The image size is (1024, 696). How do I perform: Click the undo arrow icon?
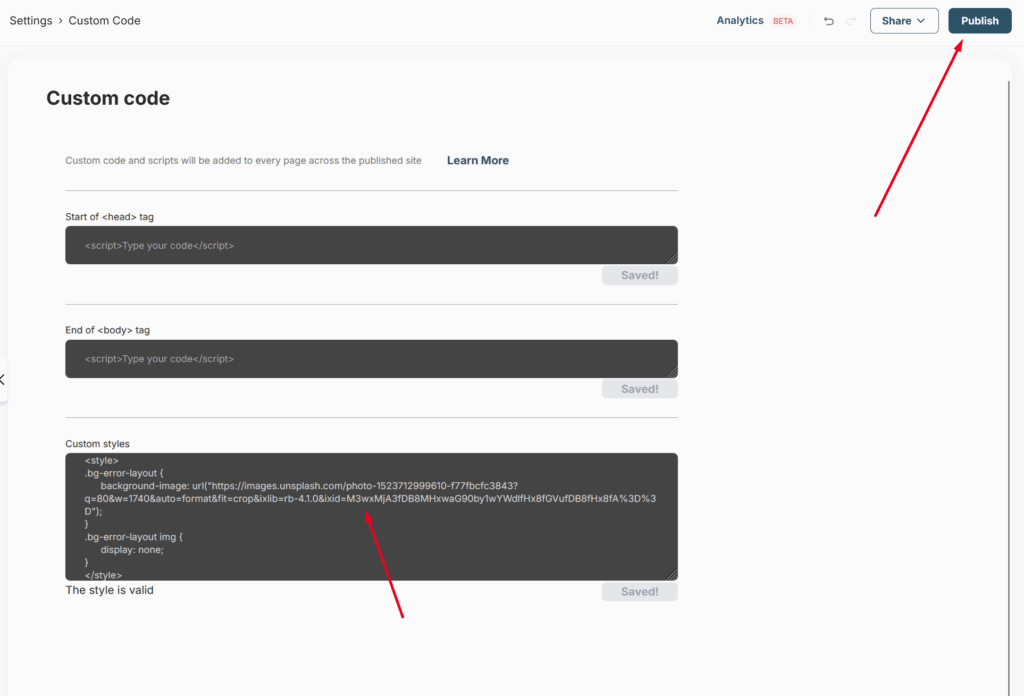click(x=829, y=21)
